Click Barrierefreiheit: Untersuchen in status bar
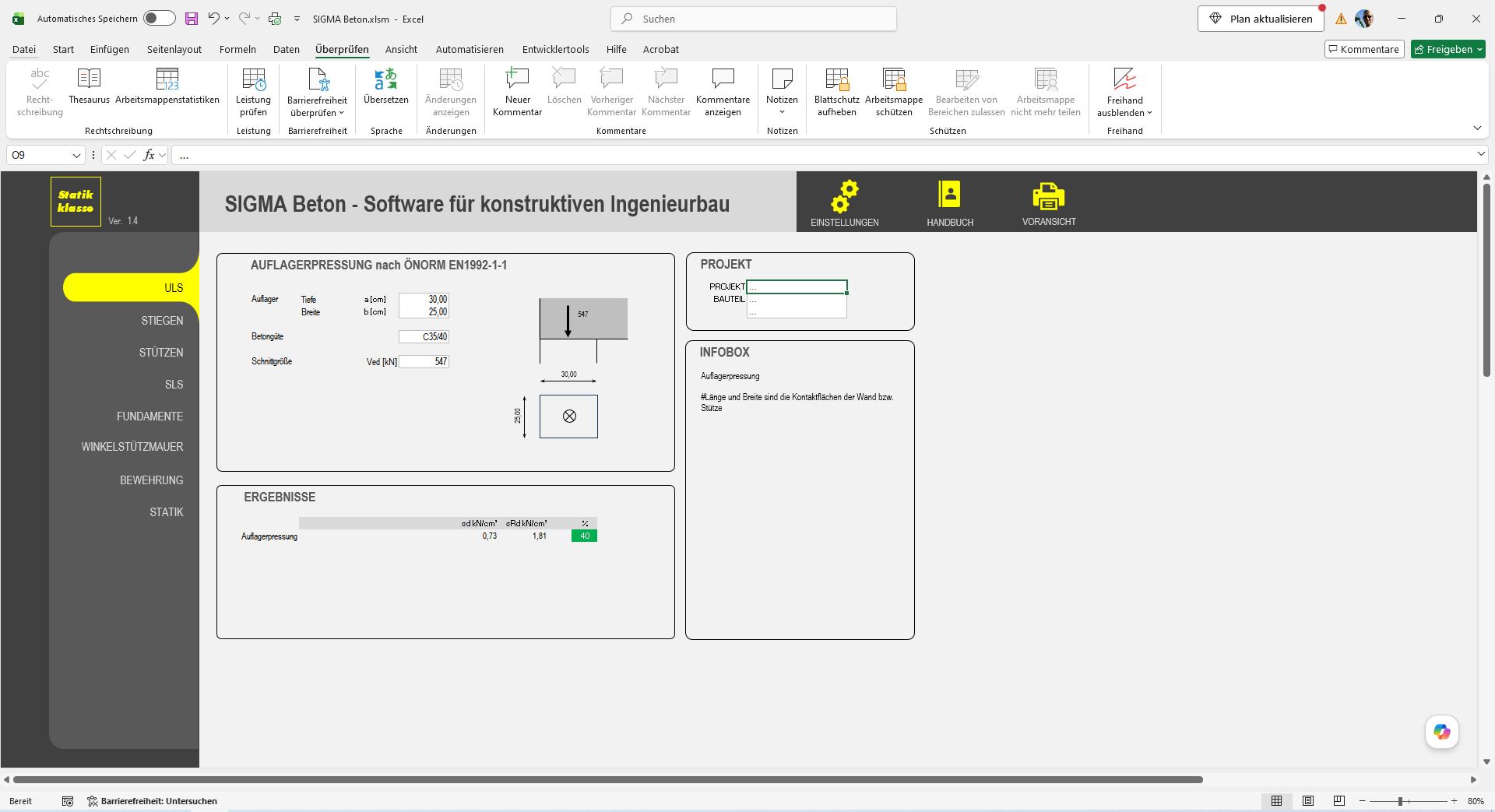 152,801
